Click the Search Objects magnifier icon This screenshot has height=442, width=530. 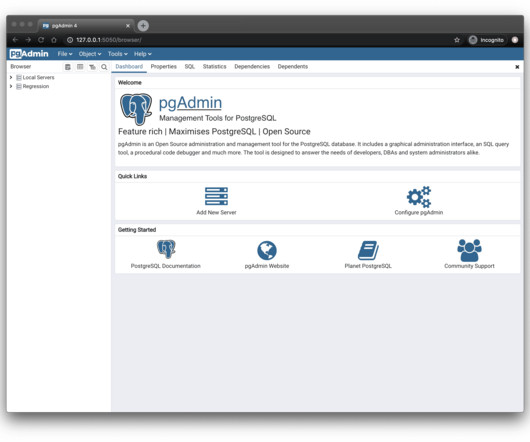click(x=104, y=67)
